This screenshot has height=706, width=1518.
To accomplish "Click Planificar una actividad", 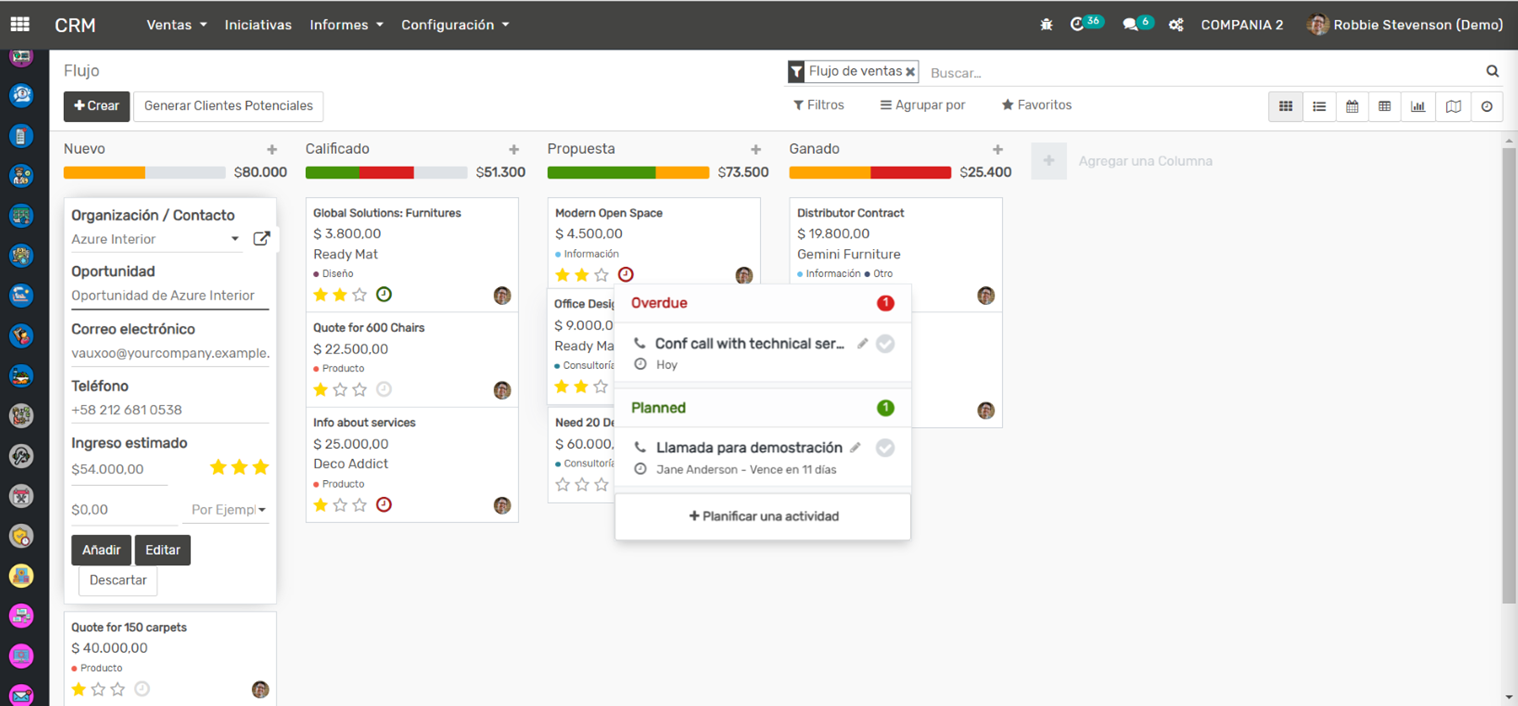I will [x=763, y=517].
